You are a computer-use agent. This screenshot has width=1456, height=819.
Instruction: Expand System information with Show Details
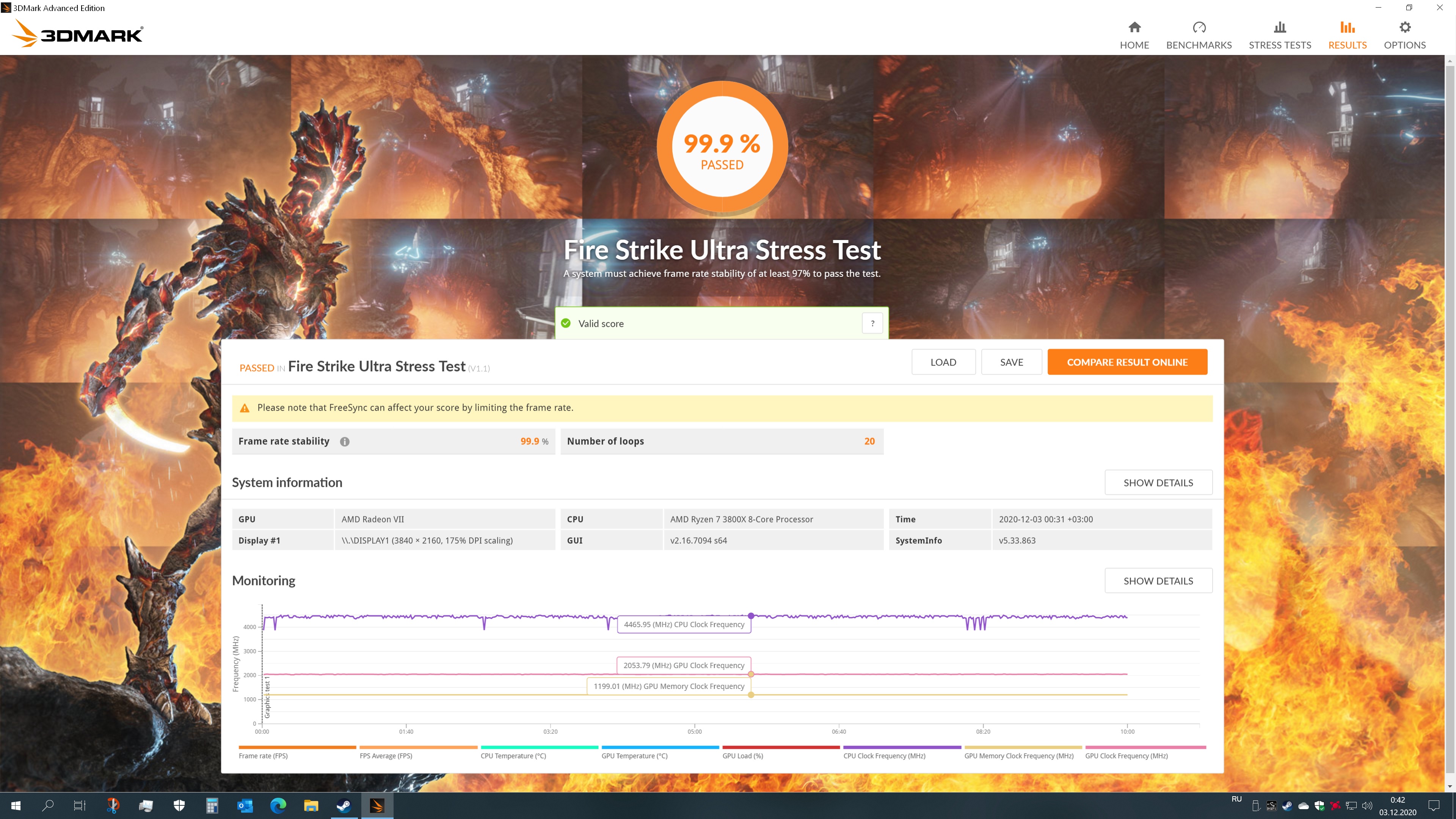pyautogui.click(x=1158, y=482)
